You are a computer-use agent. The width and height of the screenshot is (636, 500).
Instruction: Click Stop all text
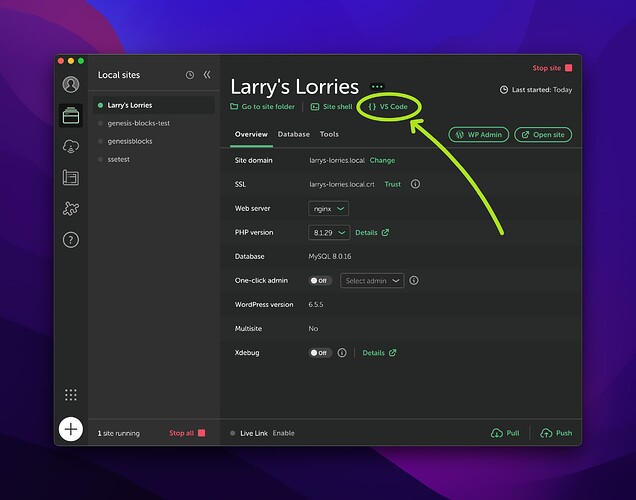pyautogui.click(x=181, y=433)
